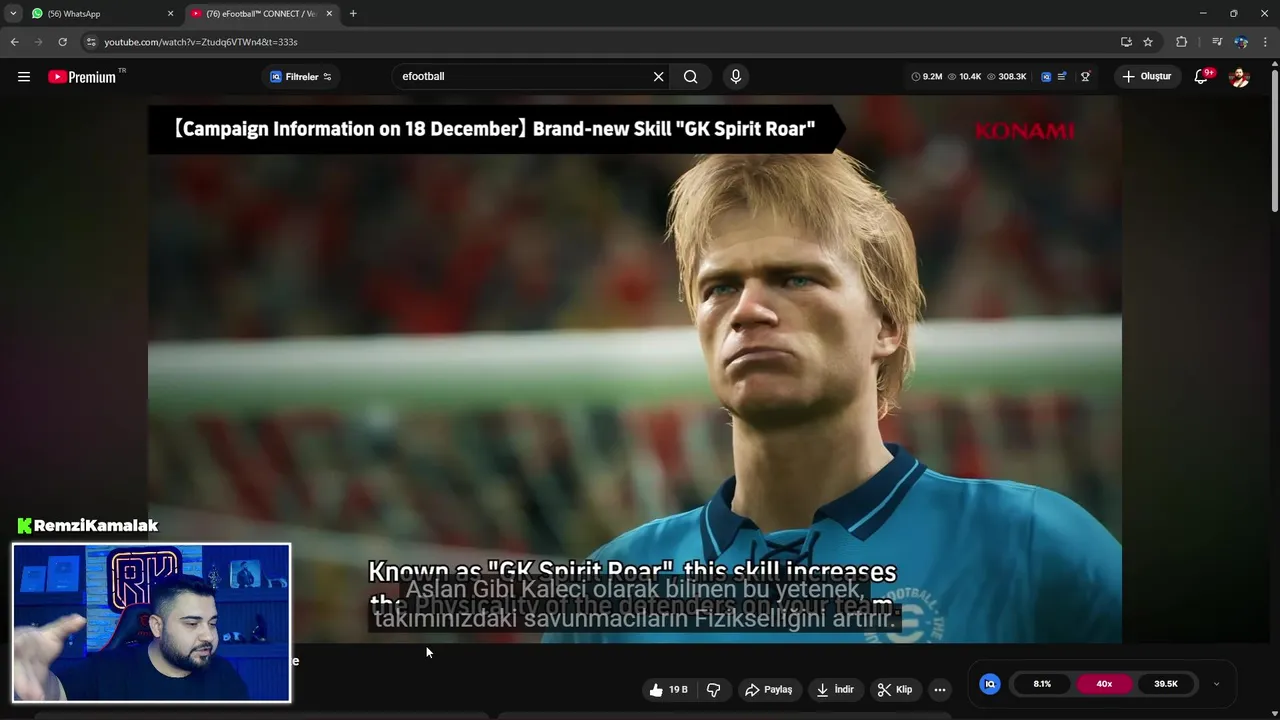Screen dimensions: 1280x720
Task: Click the Oluştur create button
Action: tap(1146, 77)
